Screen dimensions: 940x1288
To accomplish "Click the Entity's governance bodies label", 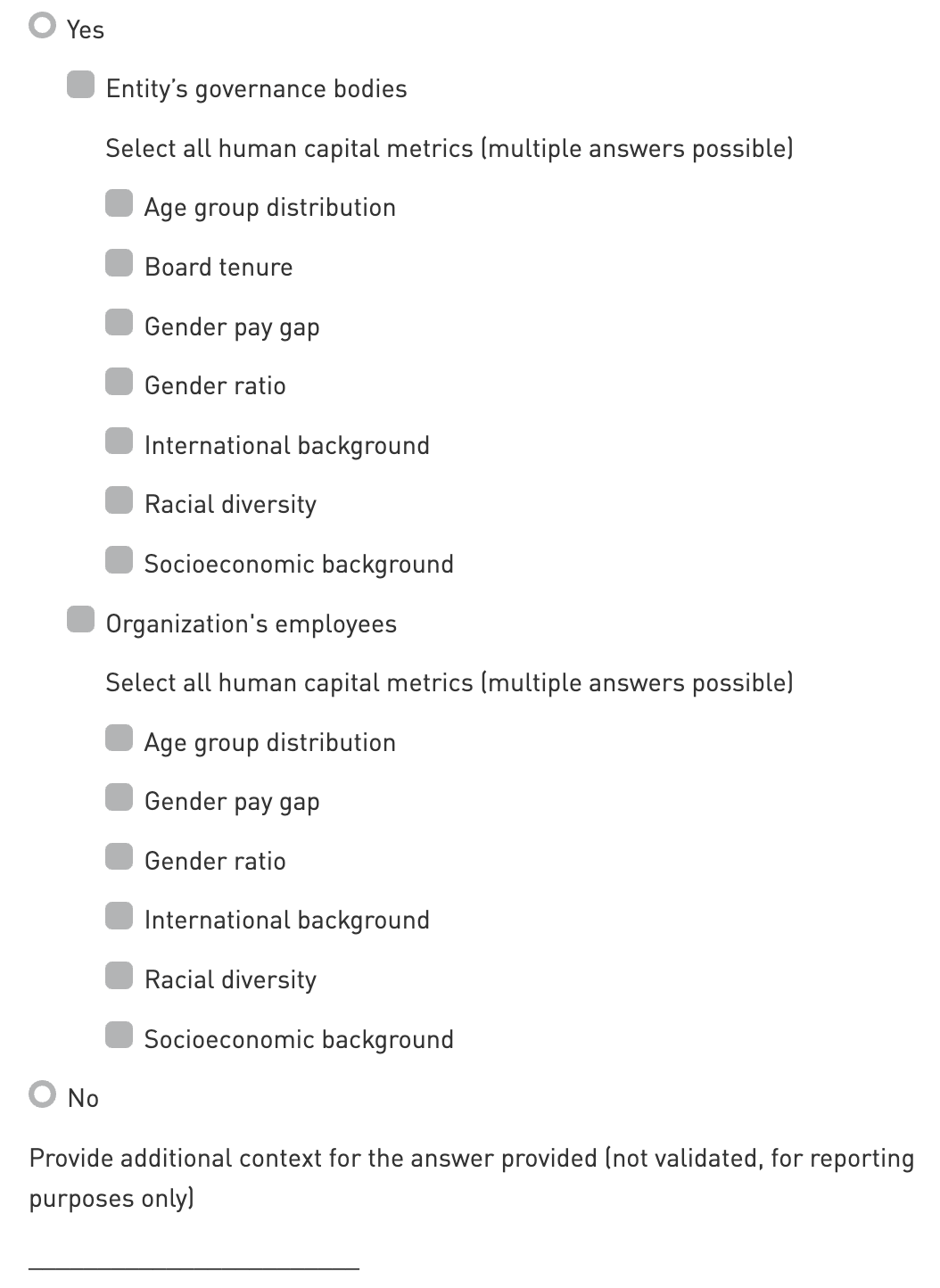I will [x=256, y=89].
